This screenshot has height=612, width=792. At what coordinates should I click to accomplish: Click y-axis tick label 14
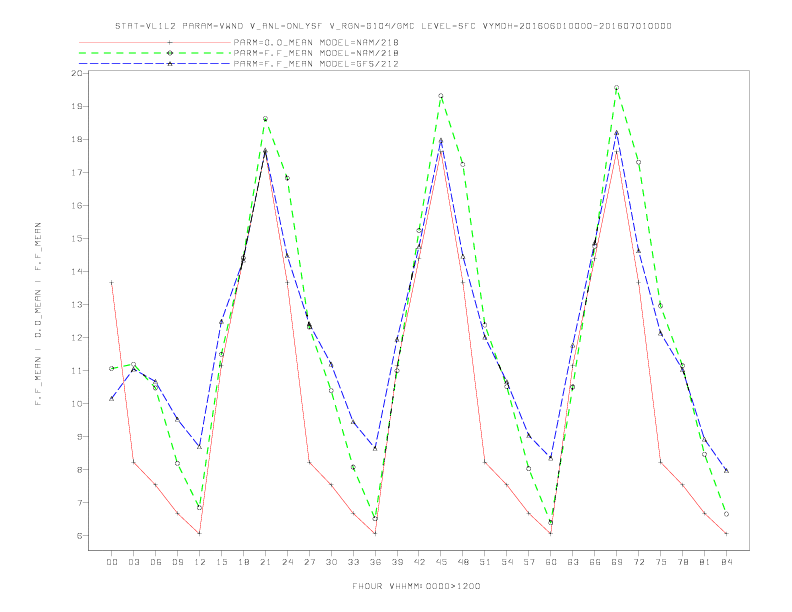click(x=77, y=272)
